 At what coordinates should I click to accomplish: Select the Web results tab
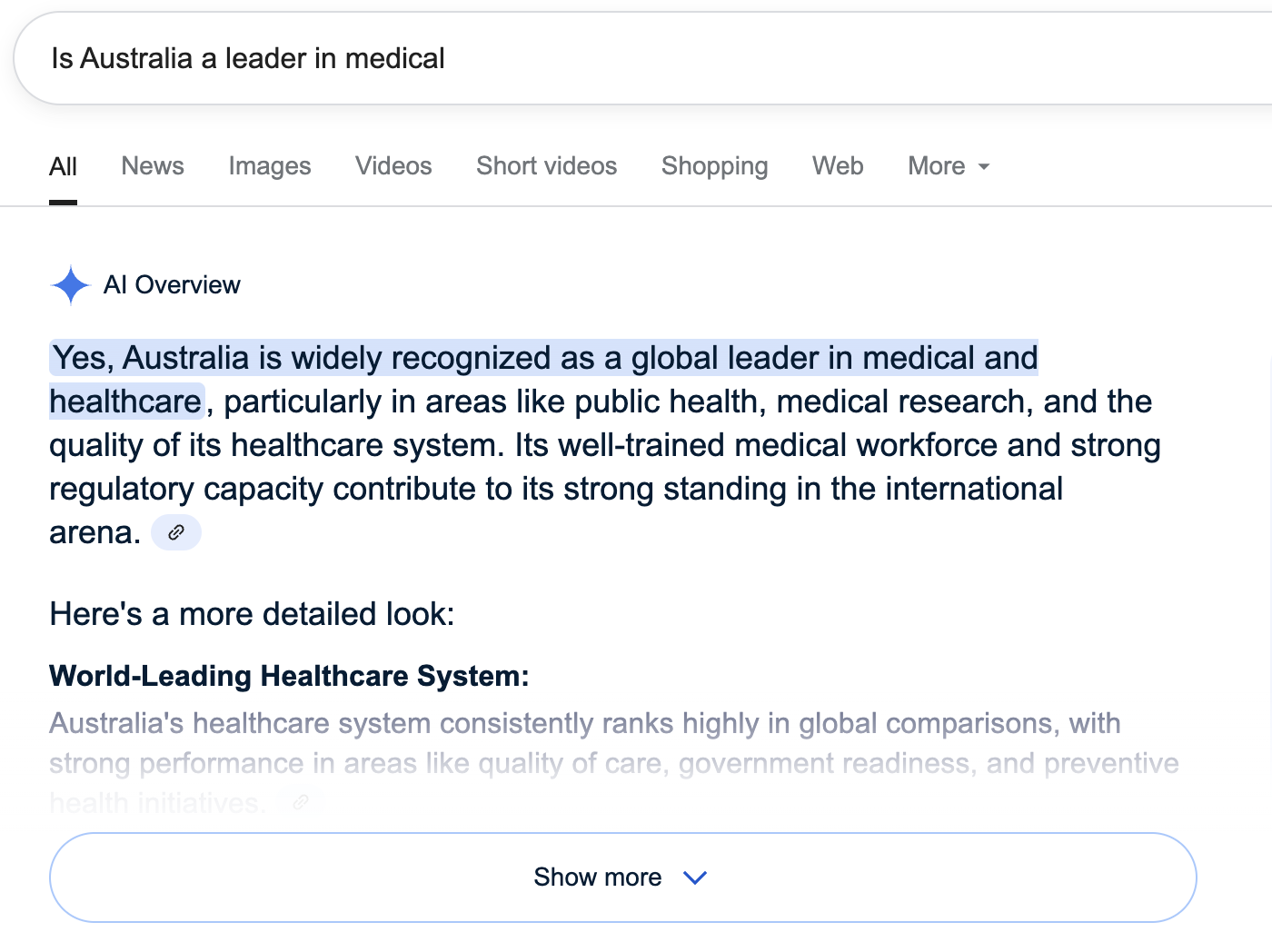click(x=838, y=166)
